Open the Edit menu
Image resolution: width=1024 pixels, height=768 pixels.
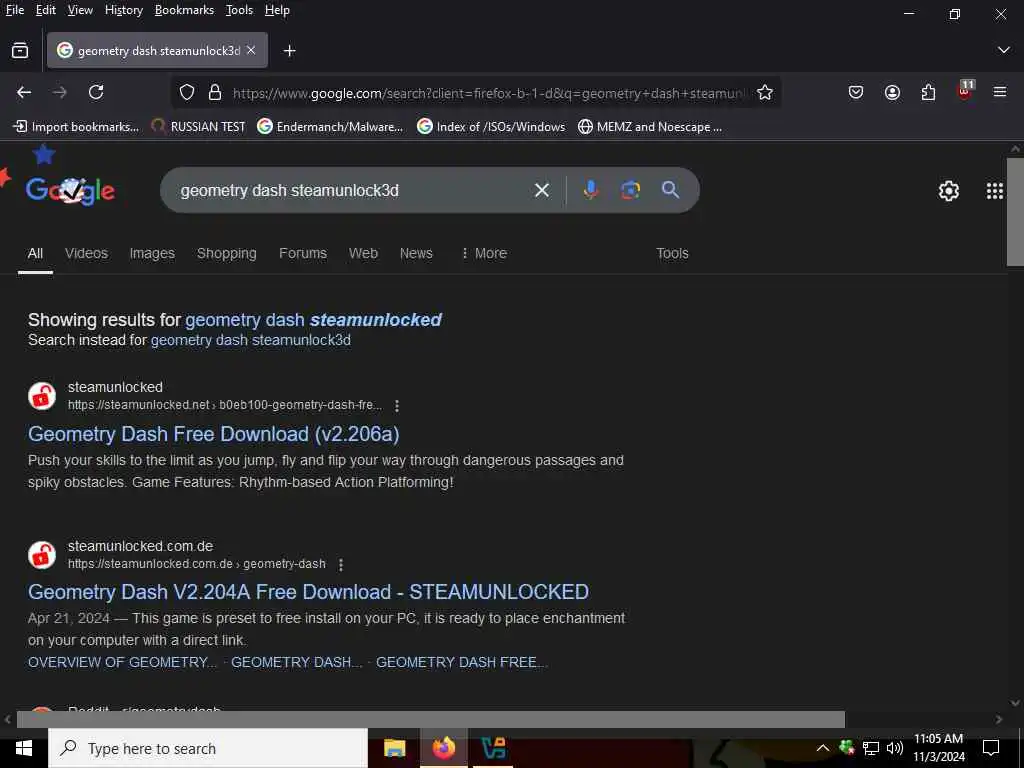tap(46, 10)
